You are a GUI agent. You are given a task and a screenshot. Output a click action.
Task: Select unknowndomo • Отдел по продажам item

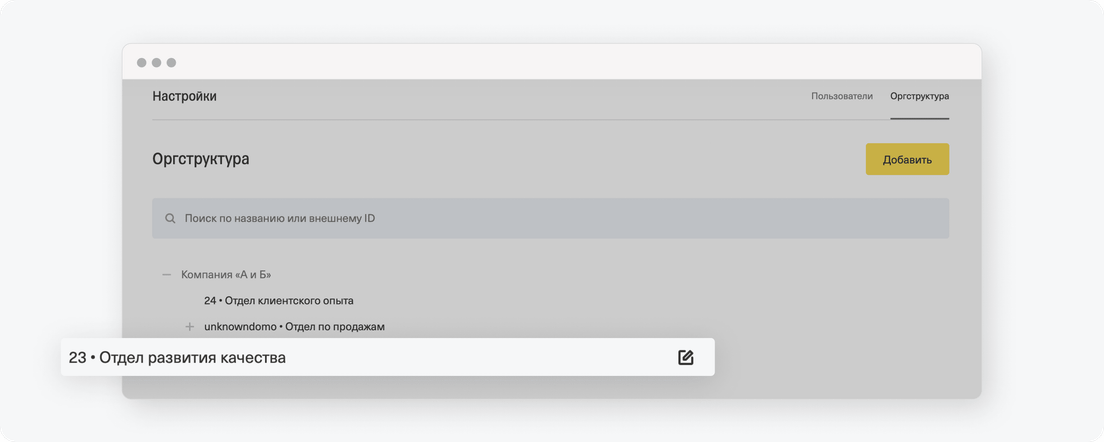click(x=294, y=327)
